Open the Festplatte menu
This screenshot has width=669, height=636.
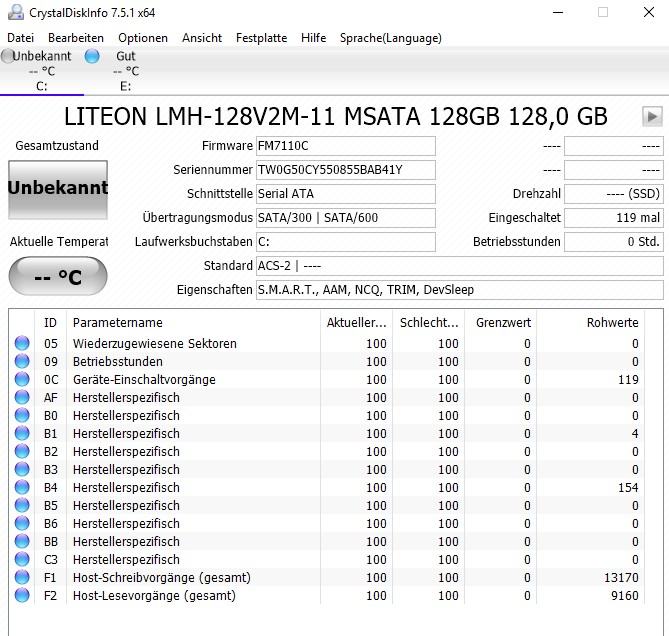click(262, 38)
